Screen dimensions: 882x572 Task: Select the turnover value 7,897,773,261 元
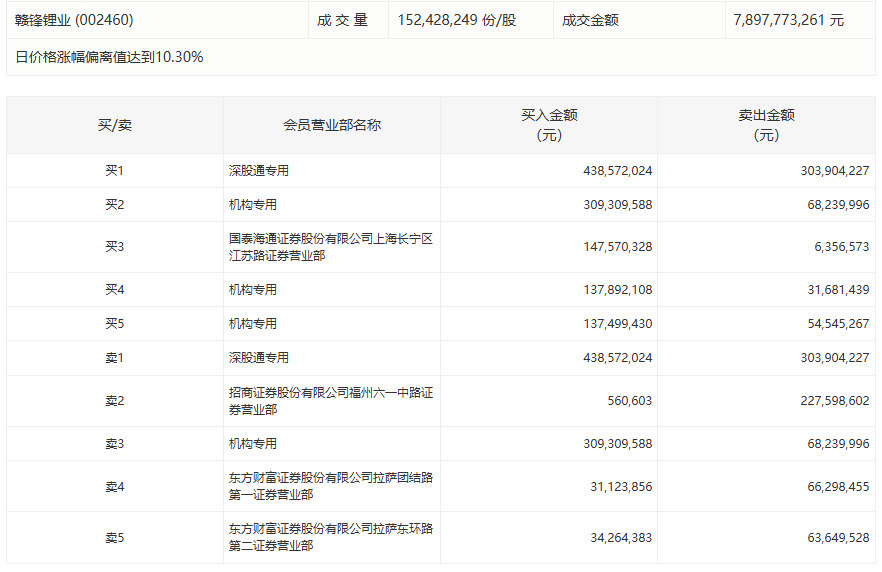click(789, 20)
